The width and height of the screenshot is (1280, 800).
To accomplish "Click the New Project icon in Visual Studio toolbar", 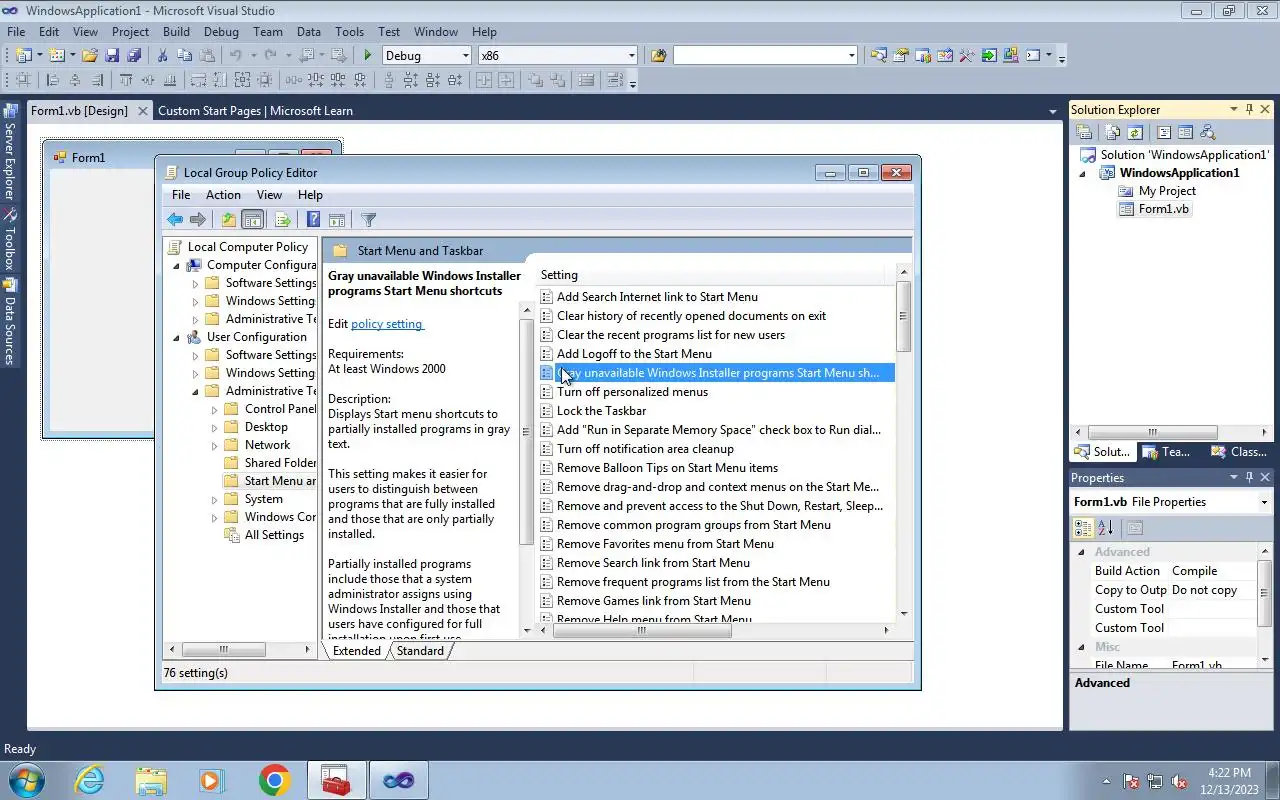I will [x=23, y=56].
